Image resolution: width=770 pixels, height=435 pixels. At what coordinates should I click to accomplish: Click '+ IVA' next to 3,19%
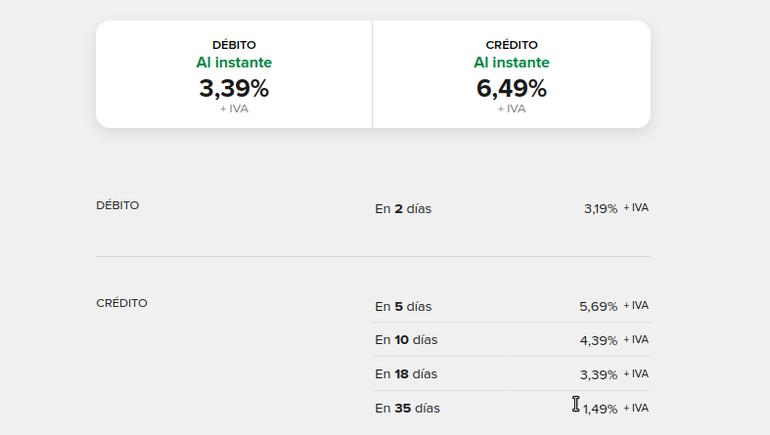pos(636,208)
